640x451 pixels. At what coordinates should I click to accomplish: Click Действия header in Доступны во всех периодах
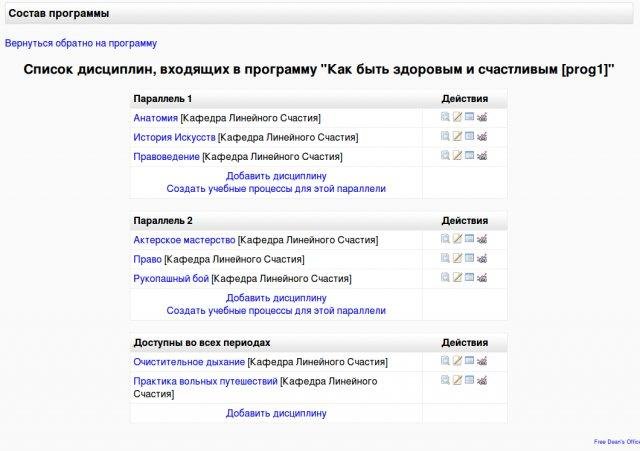pyautogui.click(x=464, y=342)
